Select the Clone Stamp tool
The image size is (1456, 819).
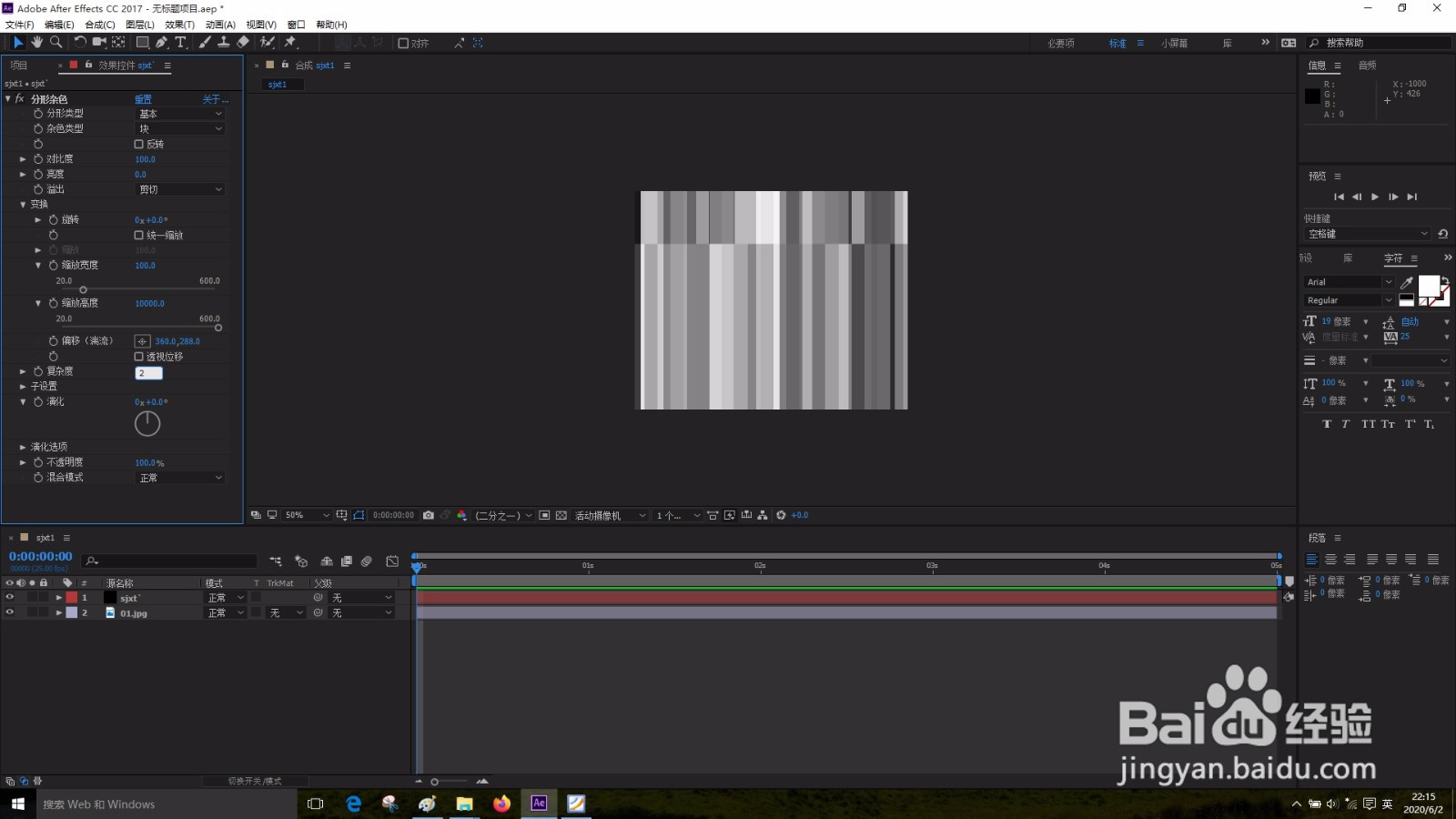[x=223, y=43]
